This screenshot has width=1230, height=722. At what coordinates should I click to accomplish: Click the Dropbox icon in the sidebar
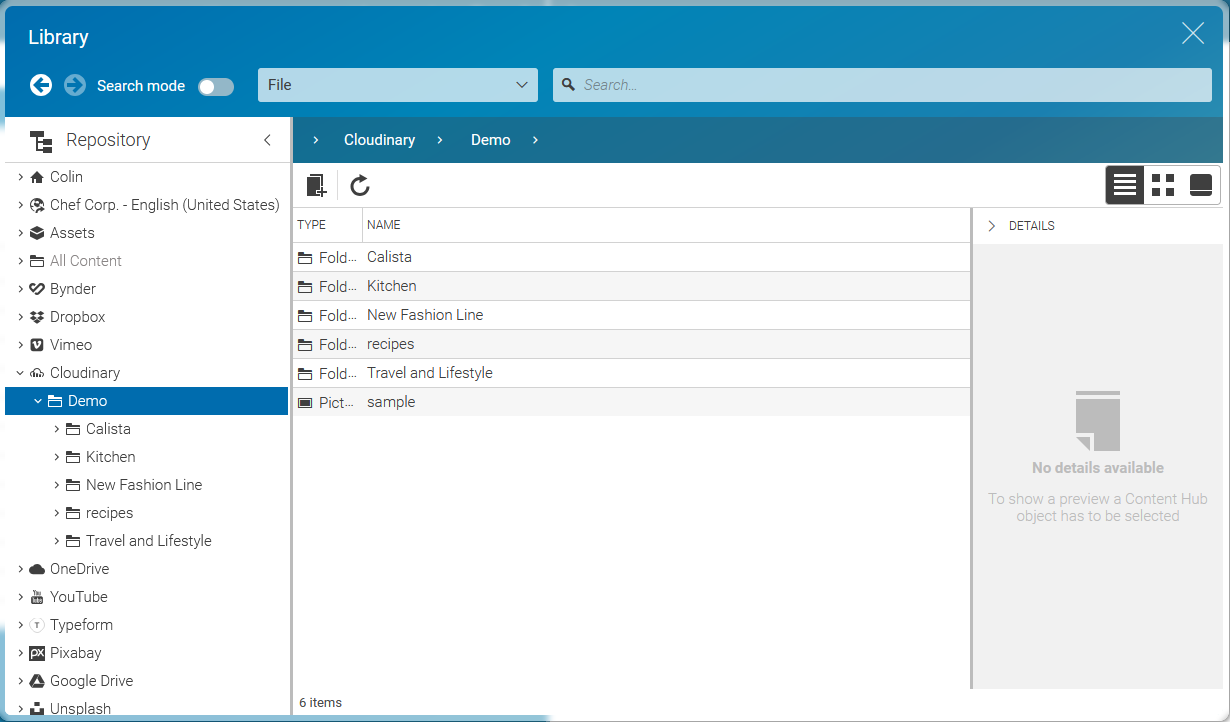[37, 316]
